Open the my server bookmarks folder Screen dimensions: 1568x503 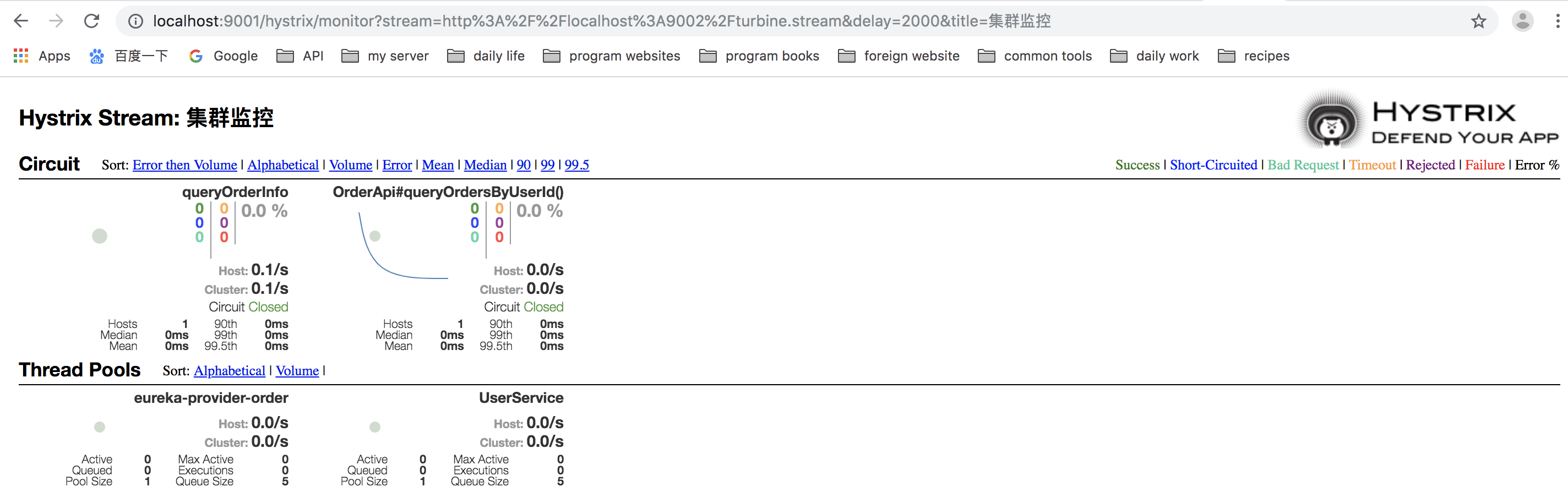pos(385,56)
